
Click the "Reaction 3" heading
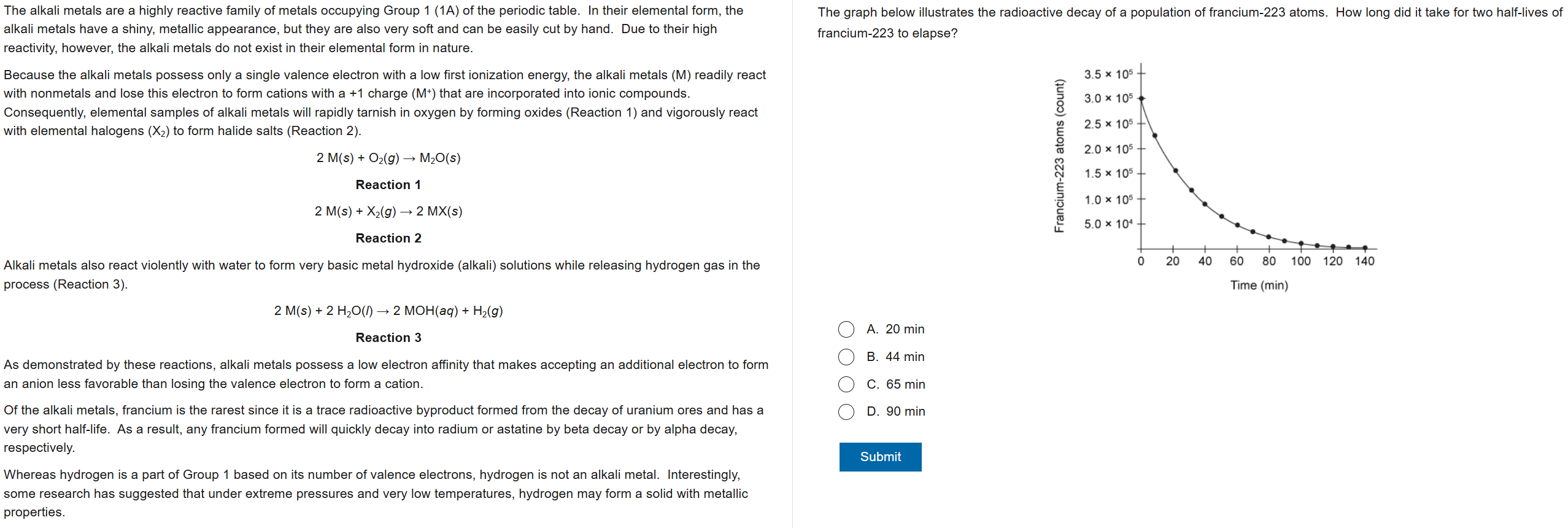click(388, 338)
